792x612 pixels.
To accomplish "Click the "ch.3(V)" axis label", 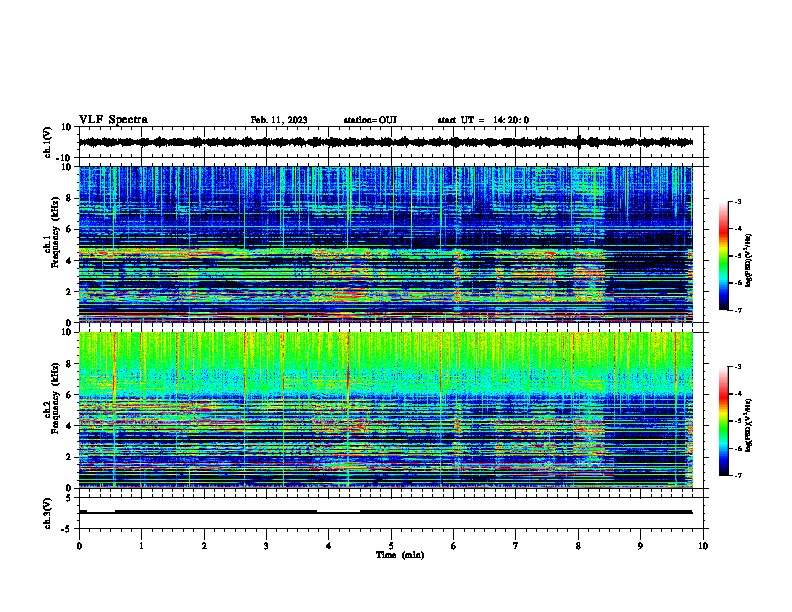I will point(48,514).
